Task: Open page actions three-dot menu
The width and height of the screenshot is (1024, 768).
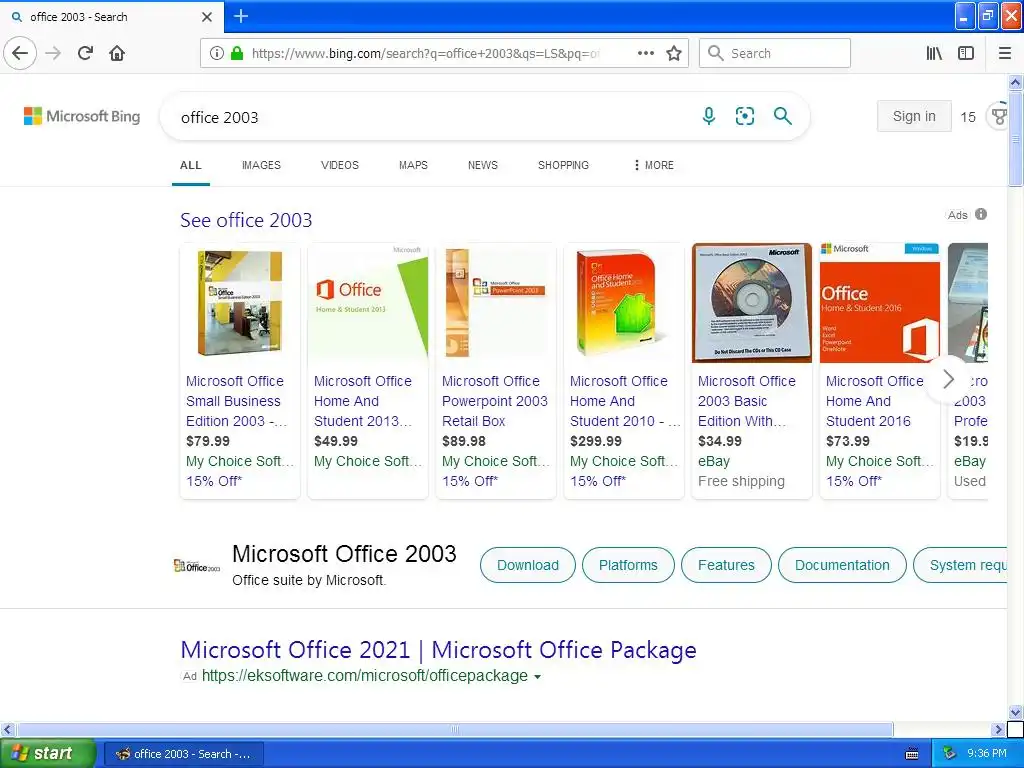Action: [645, 53]
